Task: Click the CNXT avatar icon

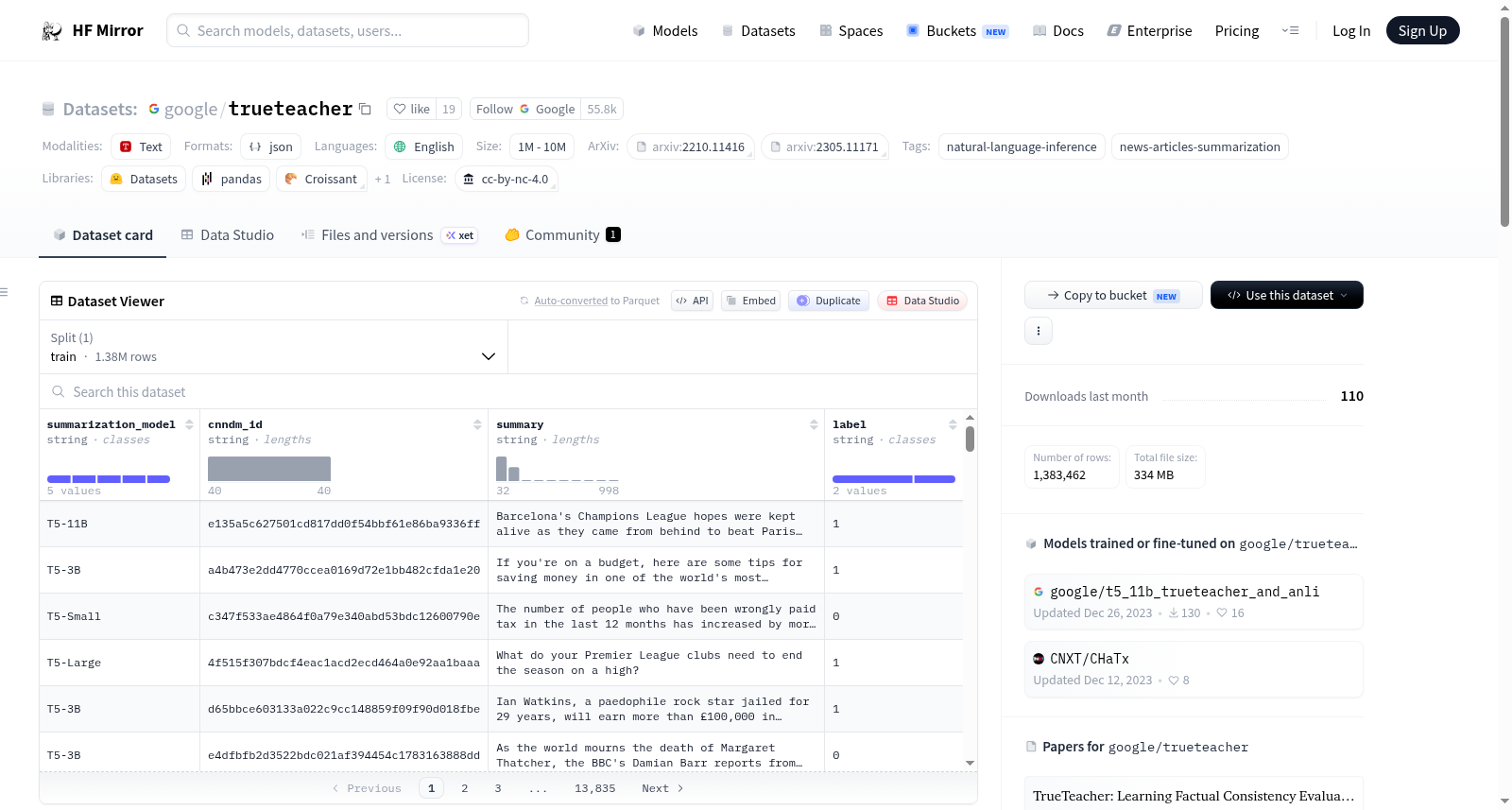Action: point(1039,659)
